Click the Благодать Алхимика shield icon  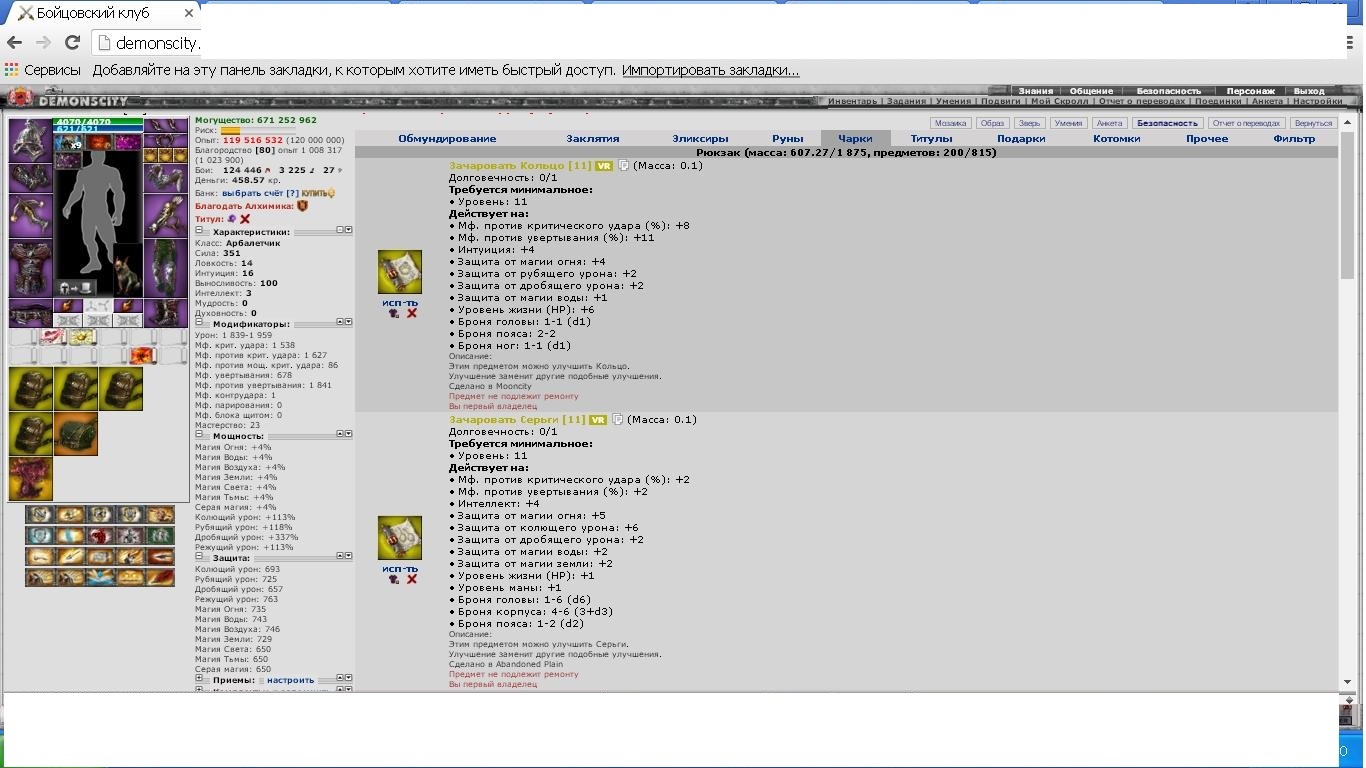pos(302,206)
